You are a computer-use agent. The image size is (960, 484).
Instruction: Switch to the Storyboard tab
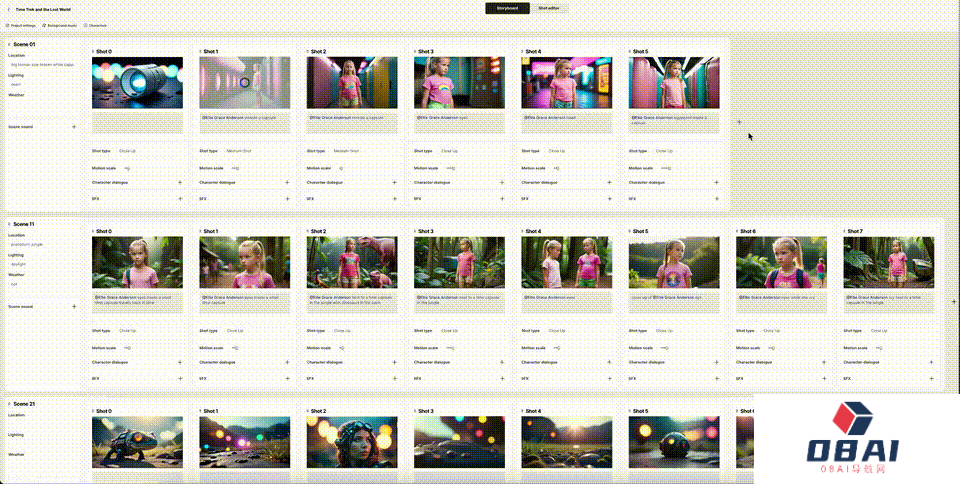tap(507, 8)
